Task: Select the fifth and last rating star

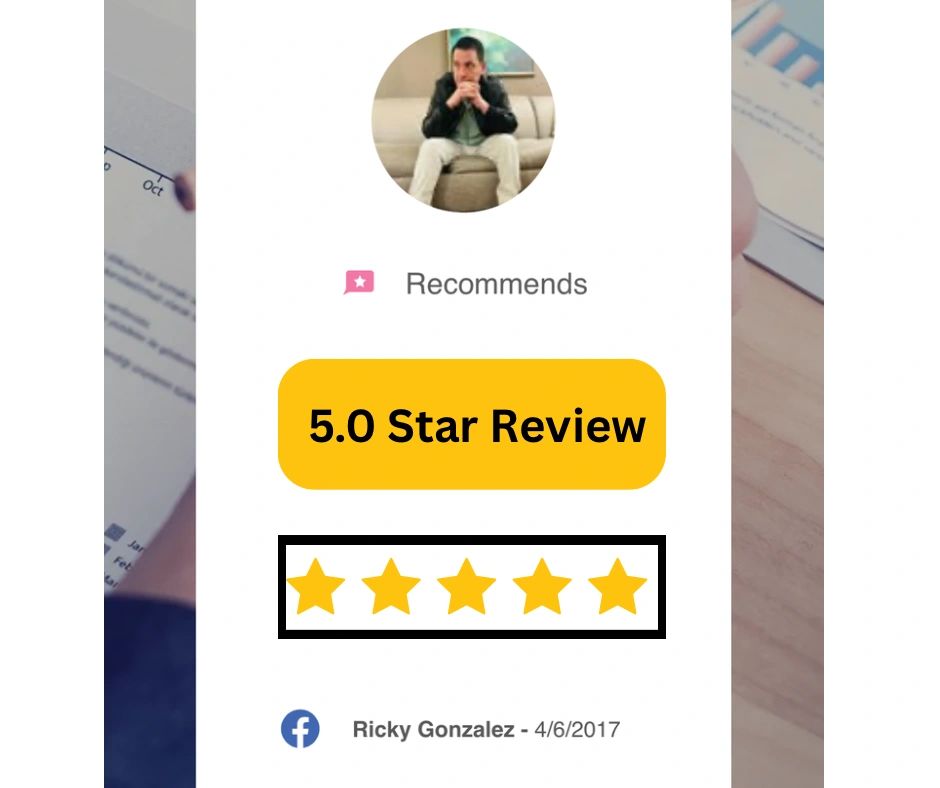Action: pyautogui.click(x=617, y=587)
